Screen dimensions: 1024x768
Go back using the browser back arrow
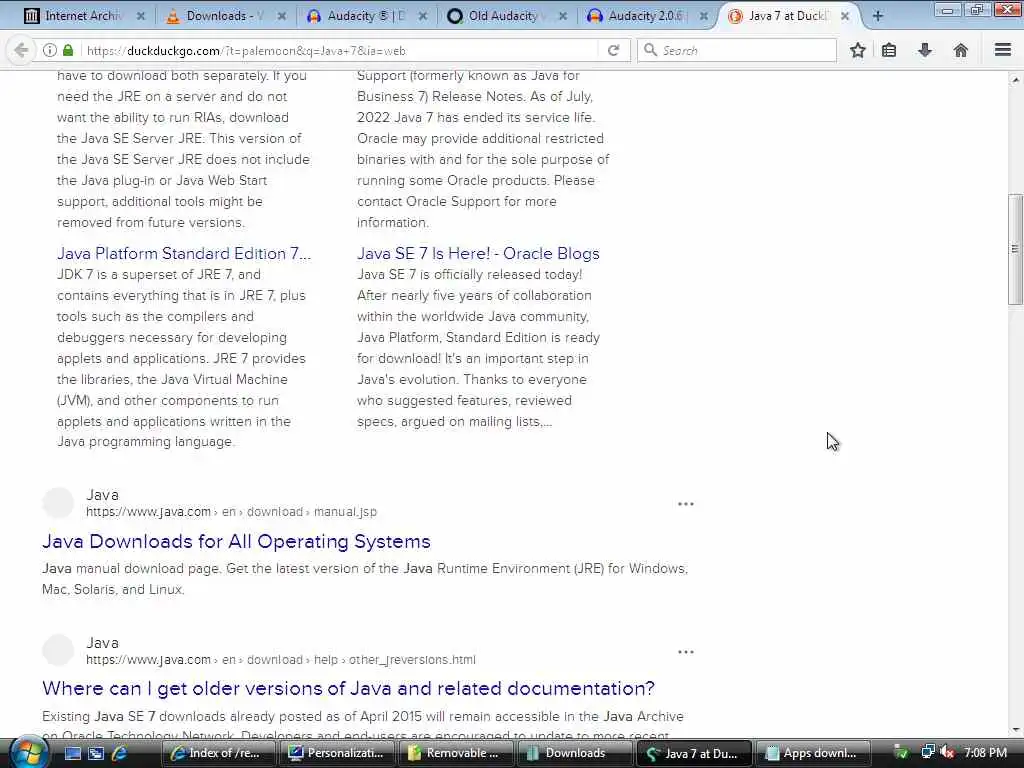point(21,50)
